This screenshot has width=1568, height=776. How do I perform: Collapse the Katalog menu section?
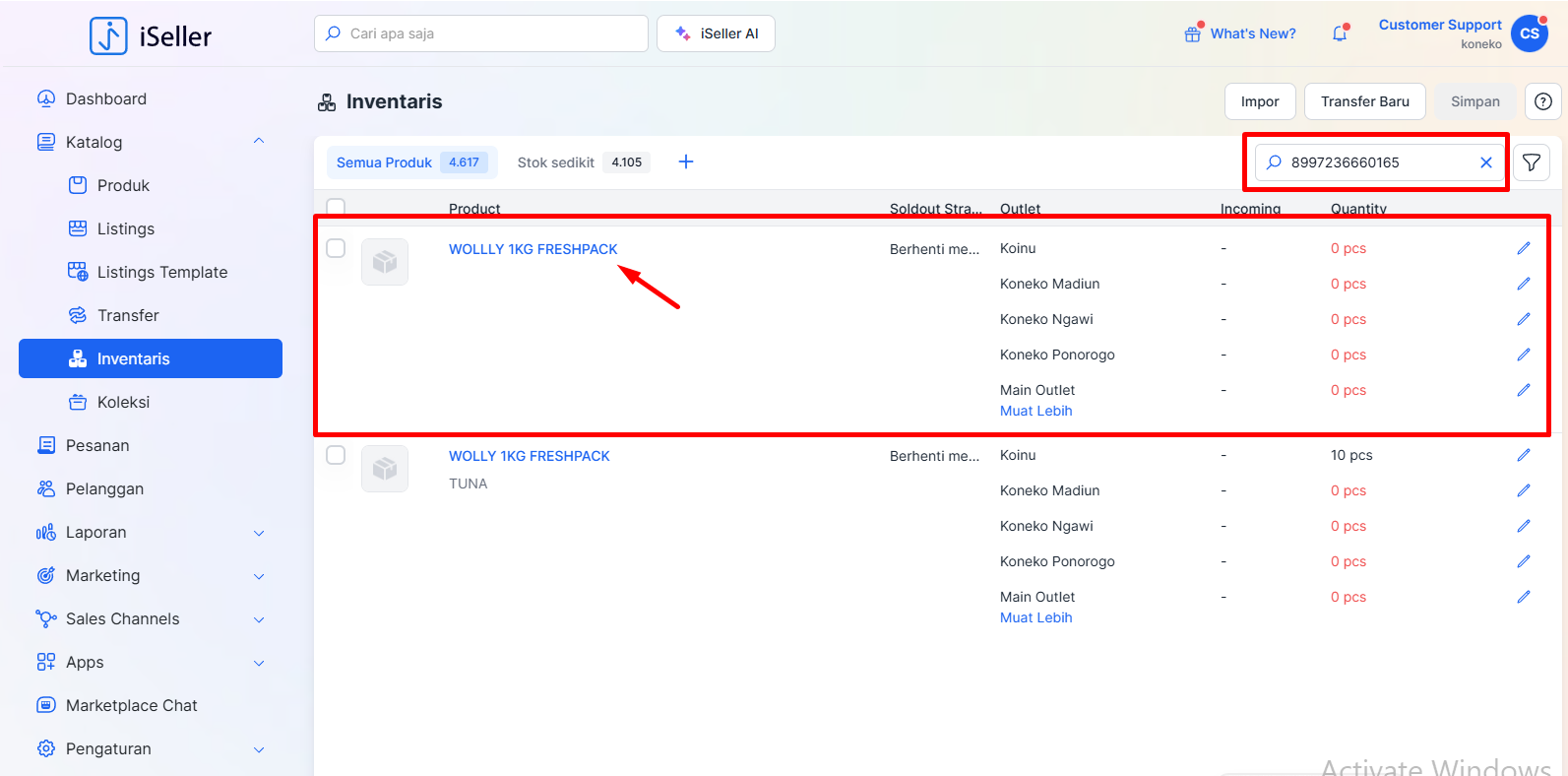pyautogui.click(x=259, y=142)
